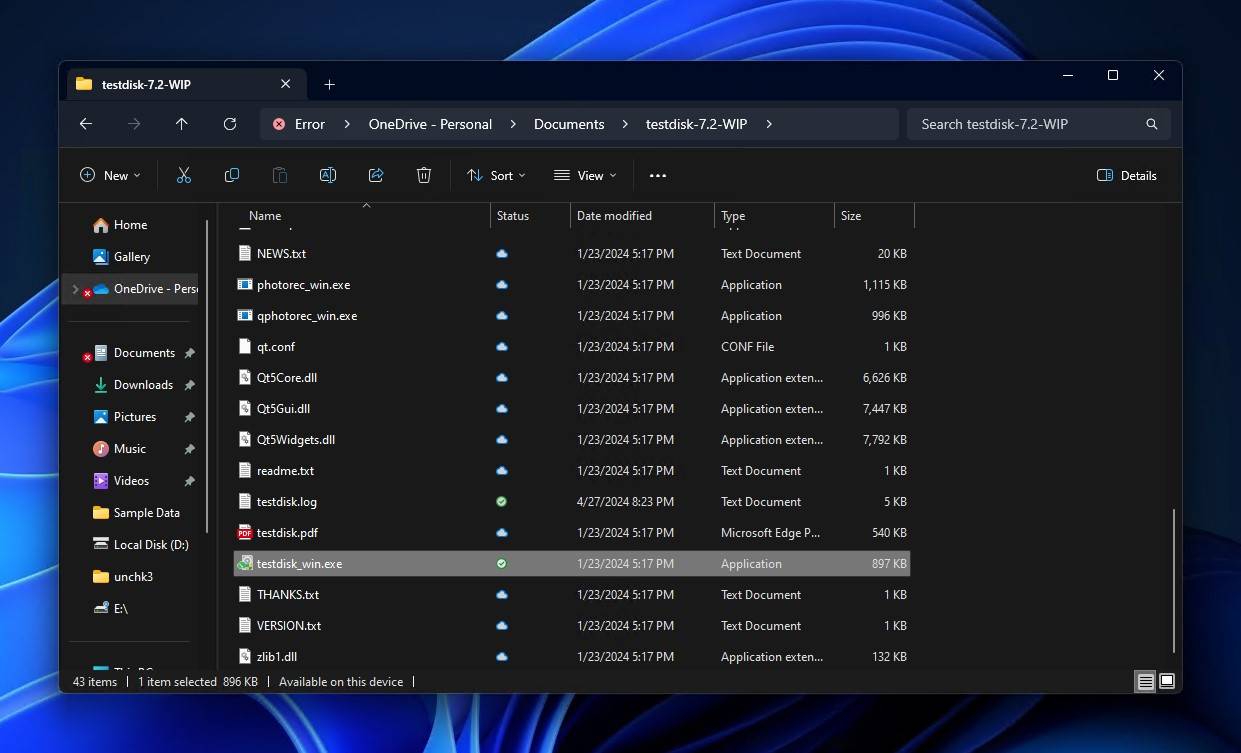This screenshot has width=1241, height=753.
Task: Expand chevron after Documents breadcrumb
Action: [x=625, y=124]
